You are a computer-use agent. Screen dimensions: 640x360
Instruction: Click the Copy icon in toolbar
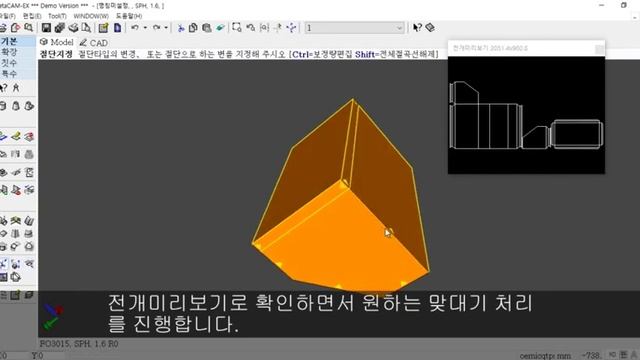coord(193,28)
